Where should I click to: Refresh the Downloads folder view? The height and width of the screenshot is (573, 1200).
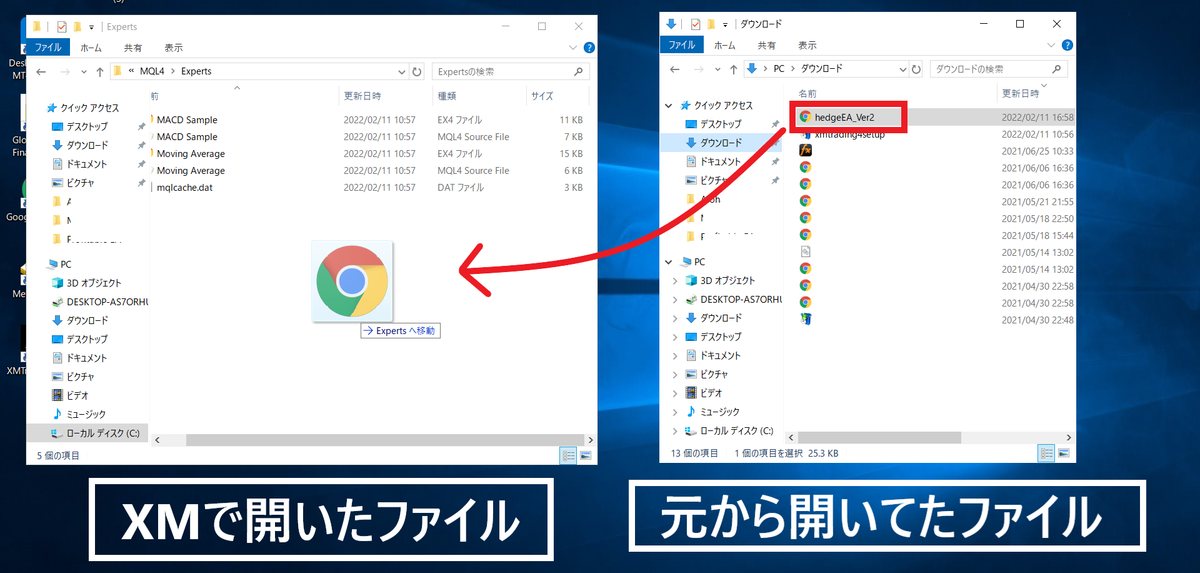pyautogui.click(x=917, y=69)
